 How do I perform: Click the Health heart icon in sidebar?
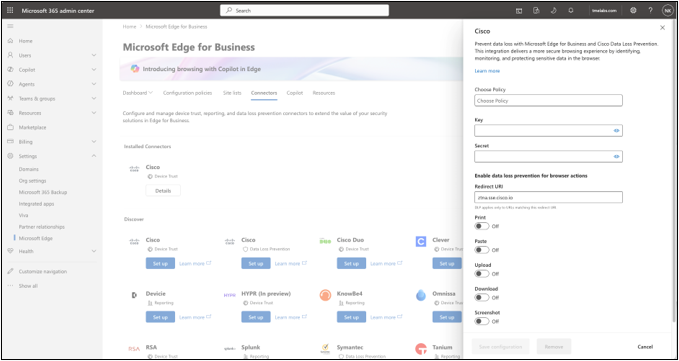pyautogui.click(x=10, y=251)
